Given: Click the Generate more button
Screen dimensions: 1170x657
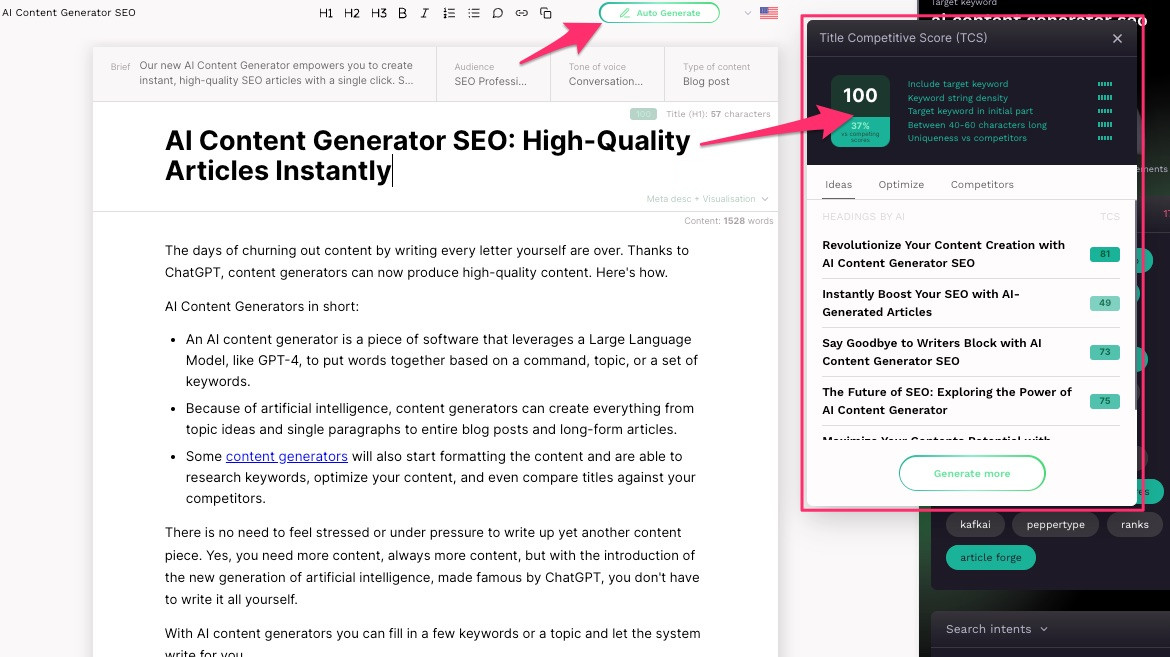Looking at the screenshot, I should click(972, 473).
